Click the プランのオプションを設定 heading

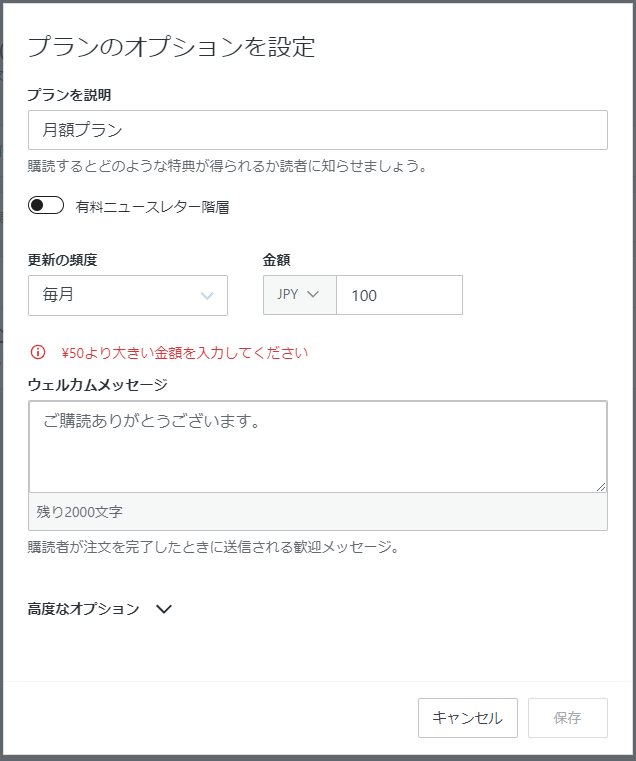171,46
